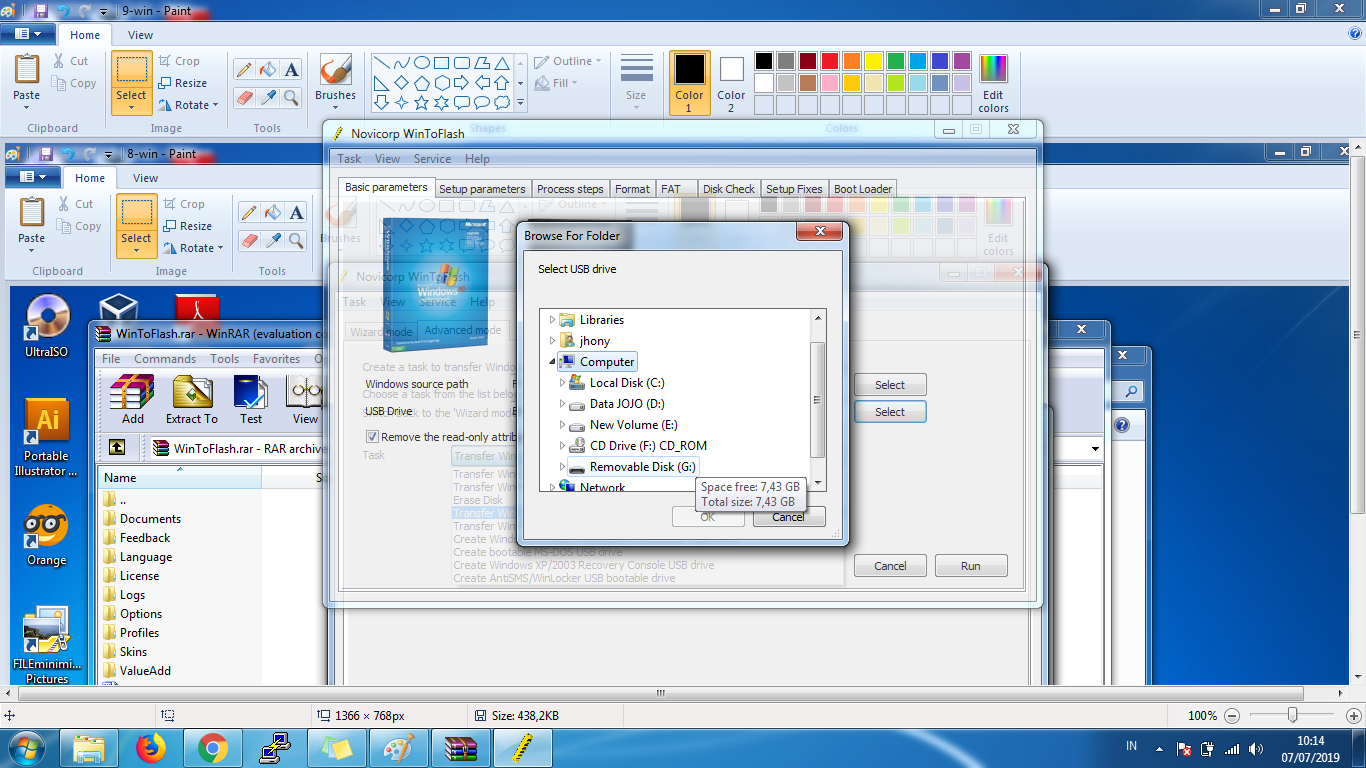Select the Pencil tool in 9-win Paint ribbon
The height and width of the screenshot is (768, 1366).
(243, 70)
